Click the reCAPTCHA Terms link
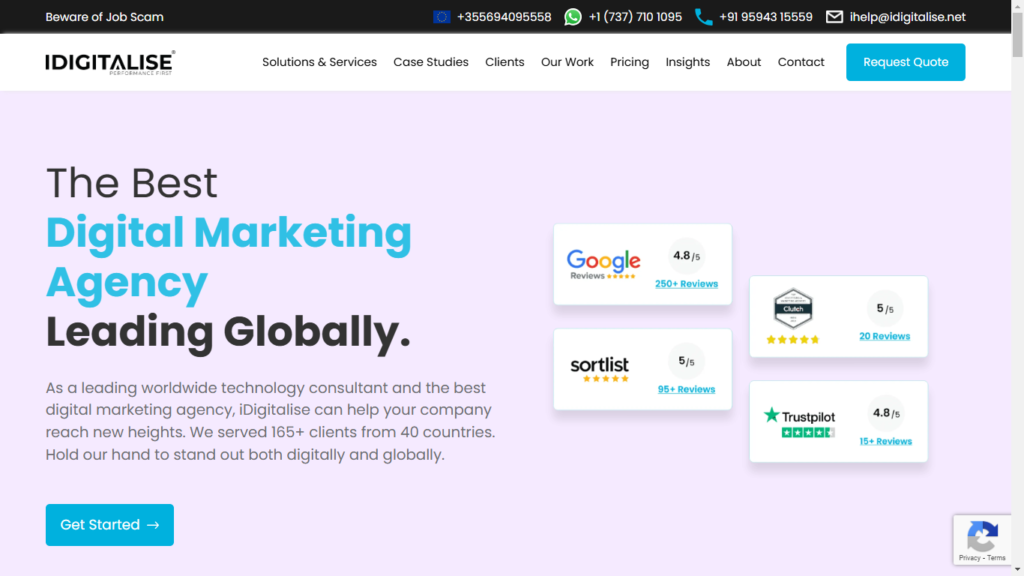This screenshot has height=576, width=1024. point(997,558)
